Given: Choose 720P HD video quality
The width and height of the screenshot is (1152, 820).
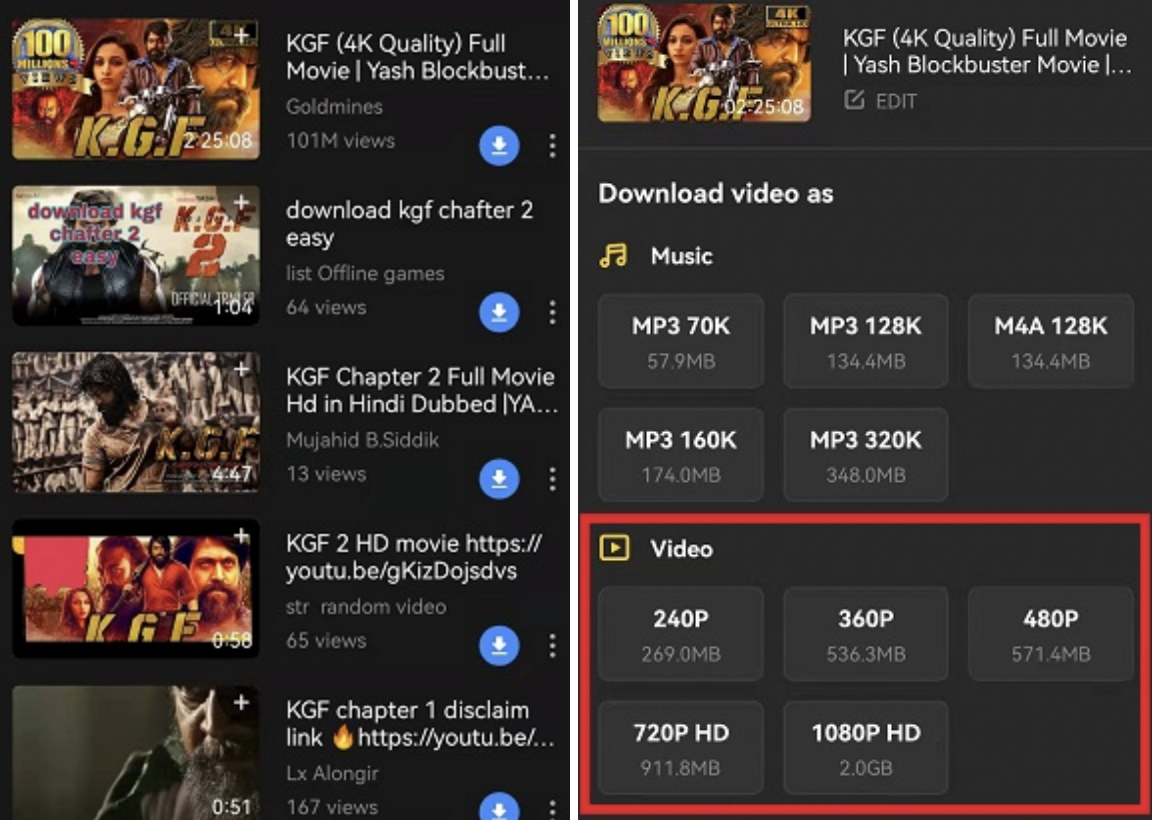Looking at the screenshot, I should click(x=681, y=748).
